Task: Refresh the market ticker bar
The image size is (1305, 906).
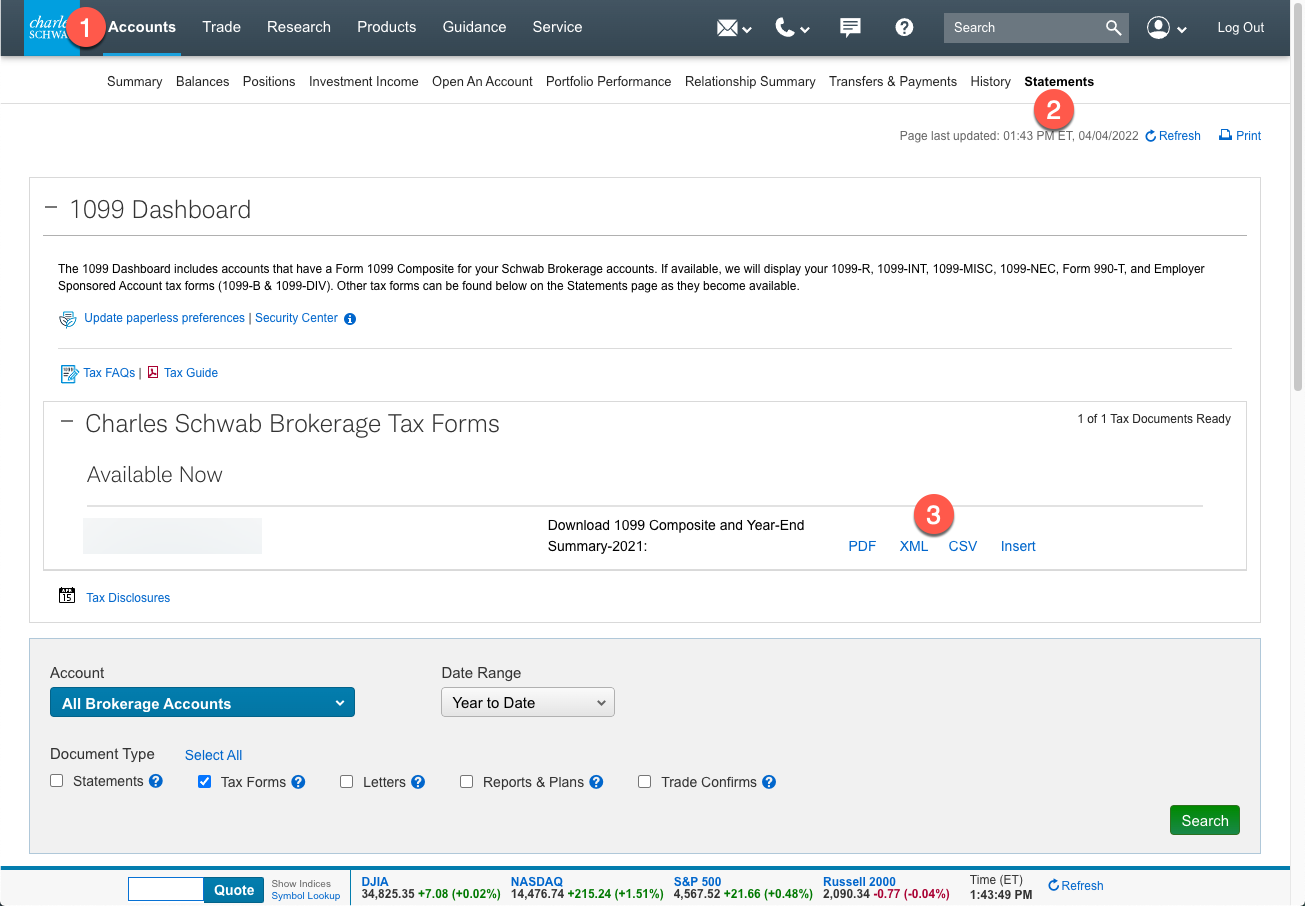Action: 1076,885
